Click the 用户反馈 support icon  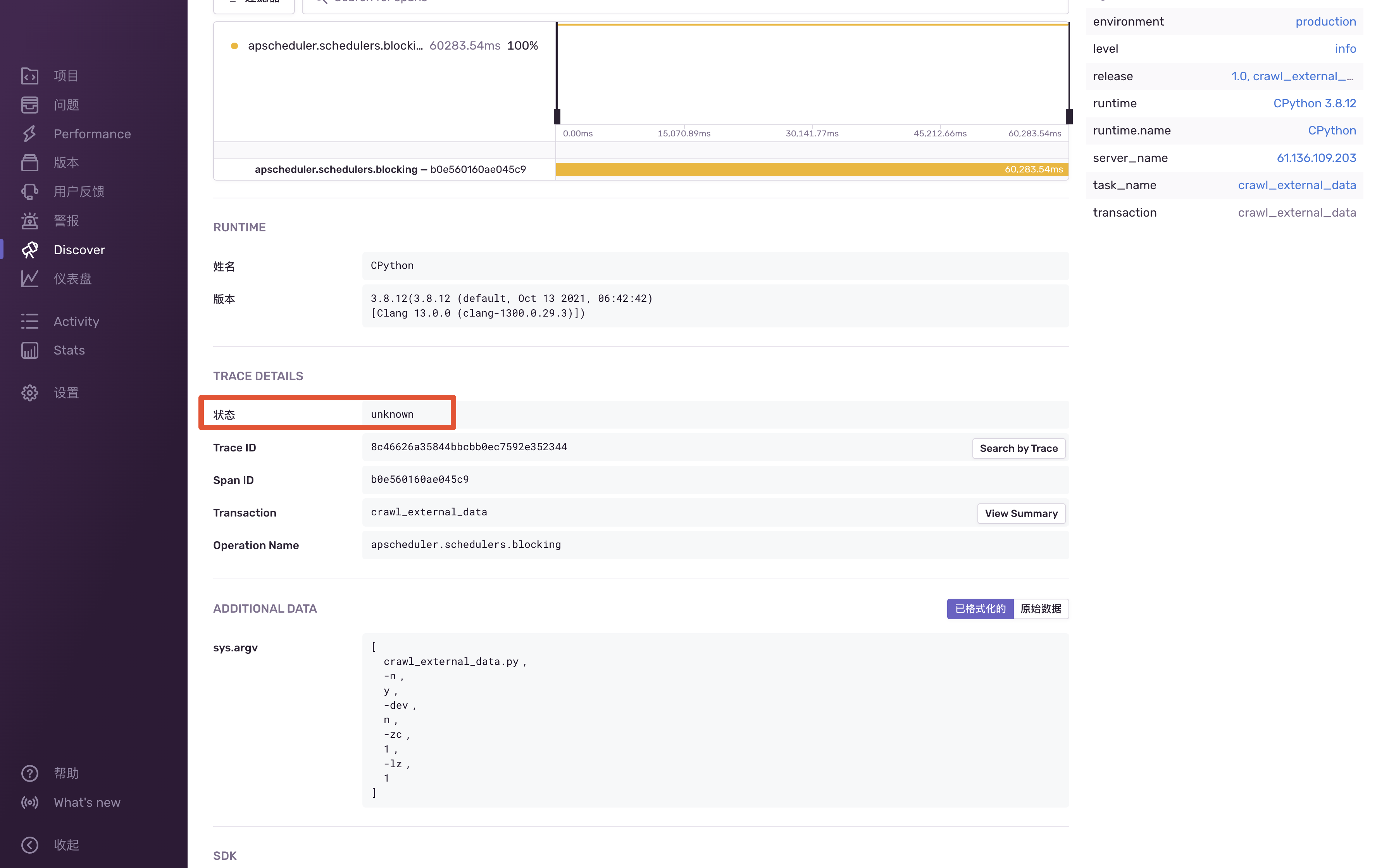(x=30, y=192)
